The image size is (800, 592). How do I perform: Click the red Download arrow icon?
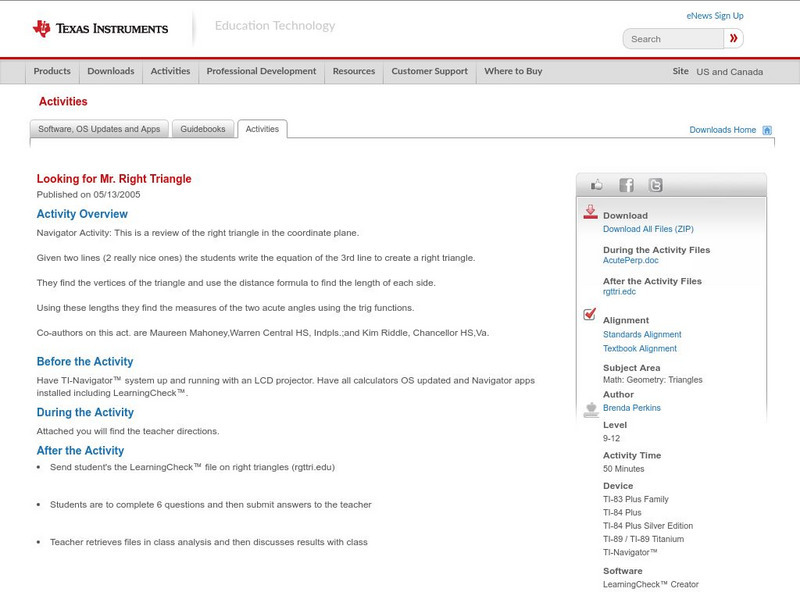(590, 212)
